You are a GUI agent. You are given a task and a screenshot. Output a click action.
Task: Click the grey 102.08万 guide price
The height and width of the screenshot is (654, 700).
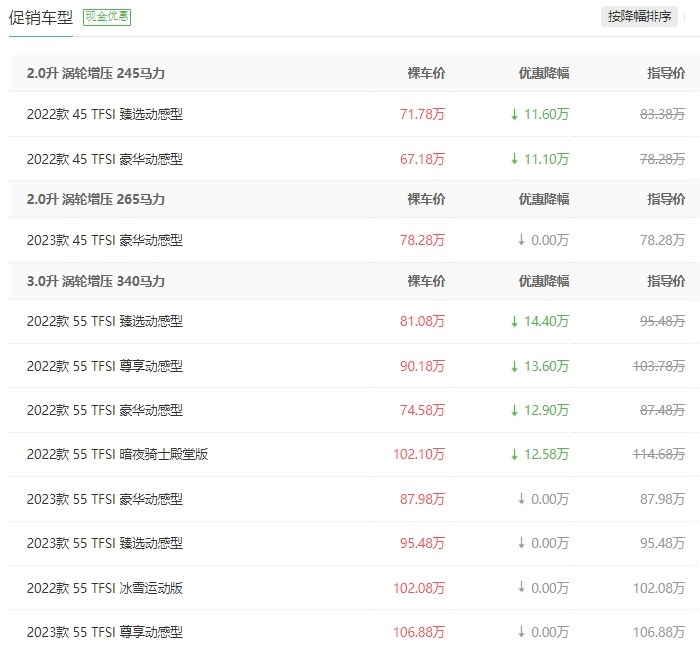[x=659, y=588]
